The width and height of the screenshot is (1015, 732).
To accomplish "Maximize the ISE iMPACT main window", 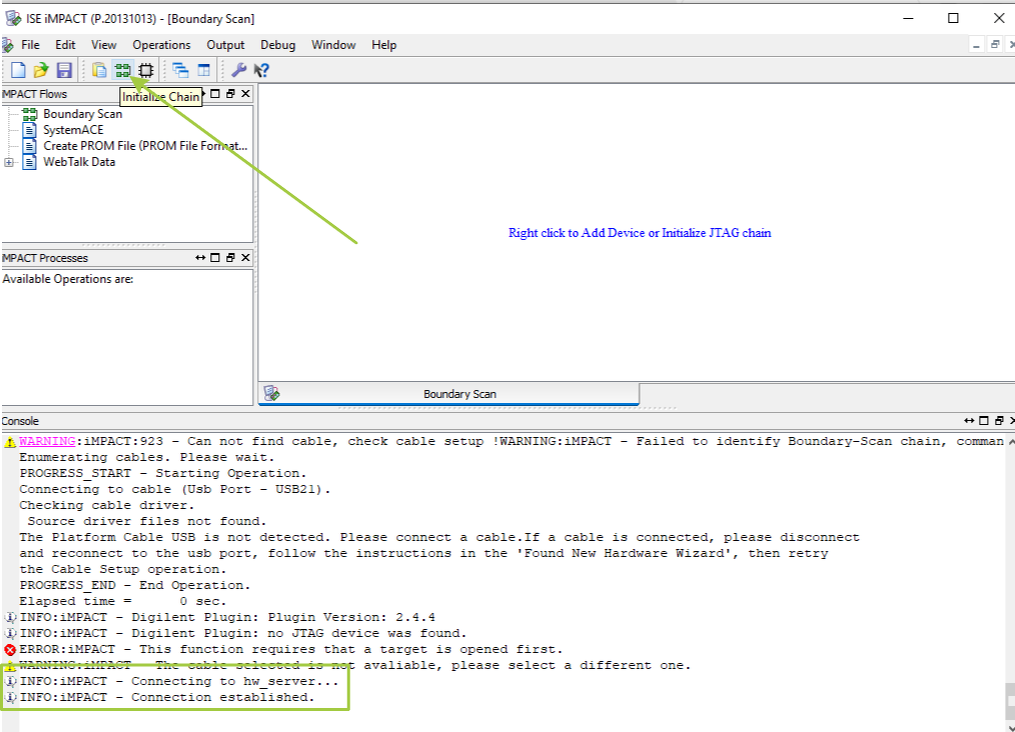I will 953,18.
